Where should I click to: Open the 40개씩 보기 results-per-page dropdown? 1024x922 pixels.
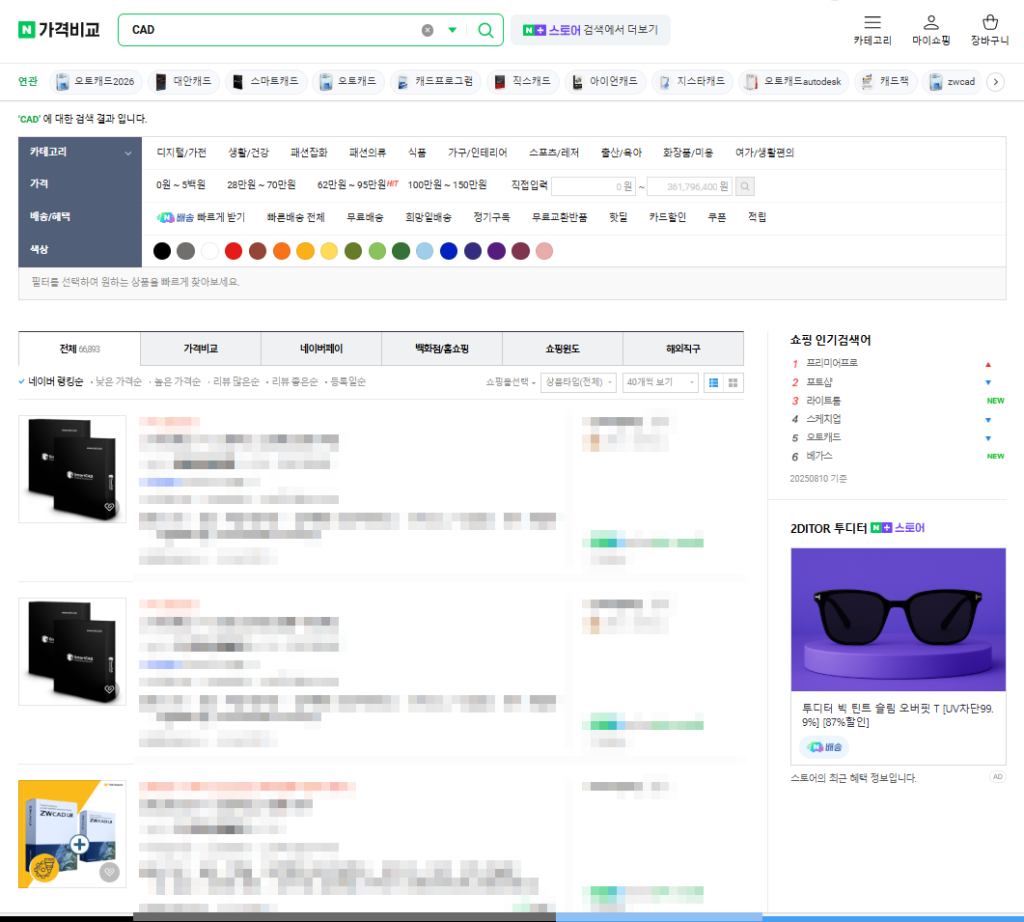click(x=658, y=382)
